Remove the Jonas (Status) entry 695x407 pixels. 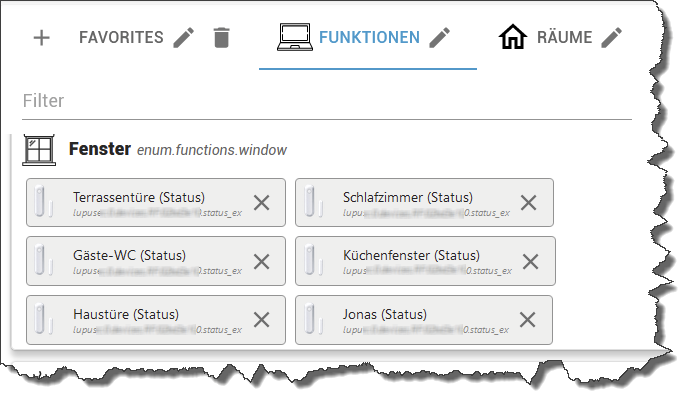[x=527, y=320]
